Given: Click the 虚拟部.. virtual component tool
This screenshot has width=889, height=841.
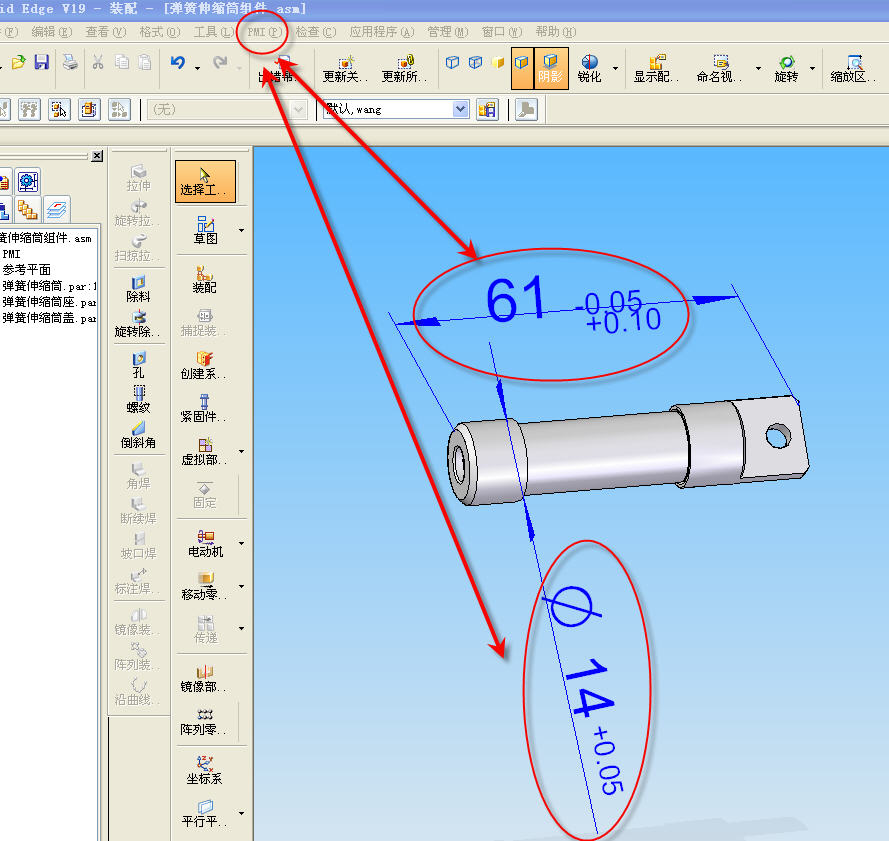Looking at the screenshot, I should click(204, 451).
